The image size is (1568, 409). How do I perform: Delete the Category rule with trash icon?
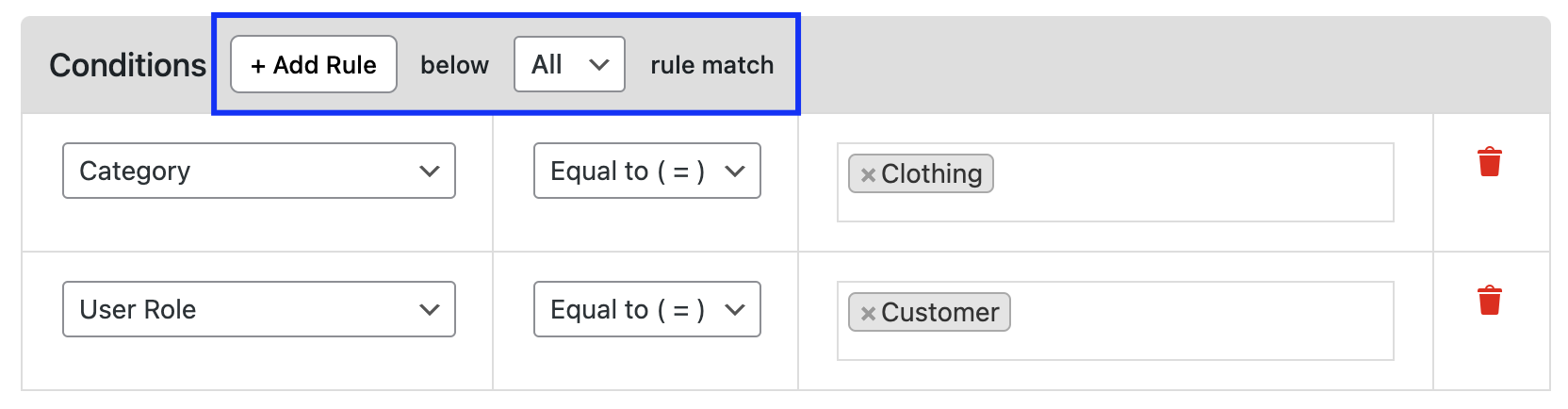[1489, 162]
